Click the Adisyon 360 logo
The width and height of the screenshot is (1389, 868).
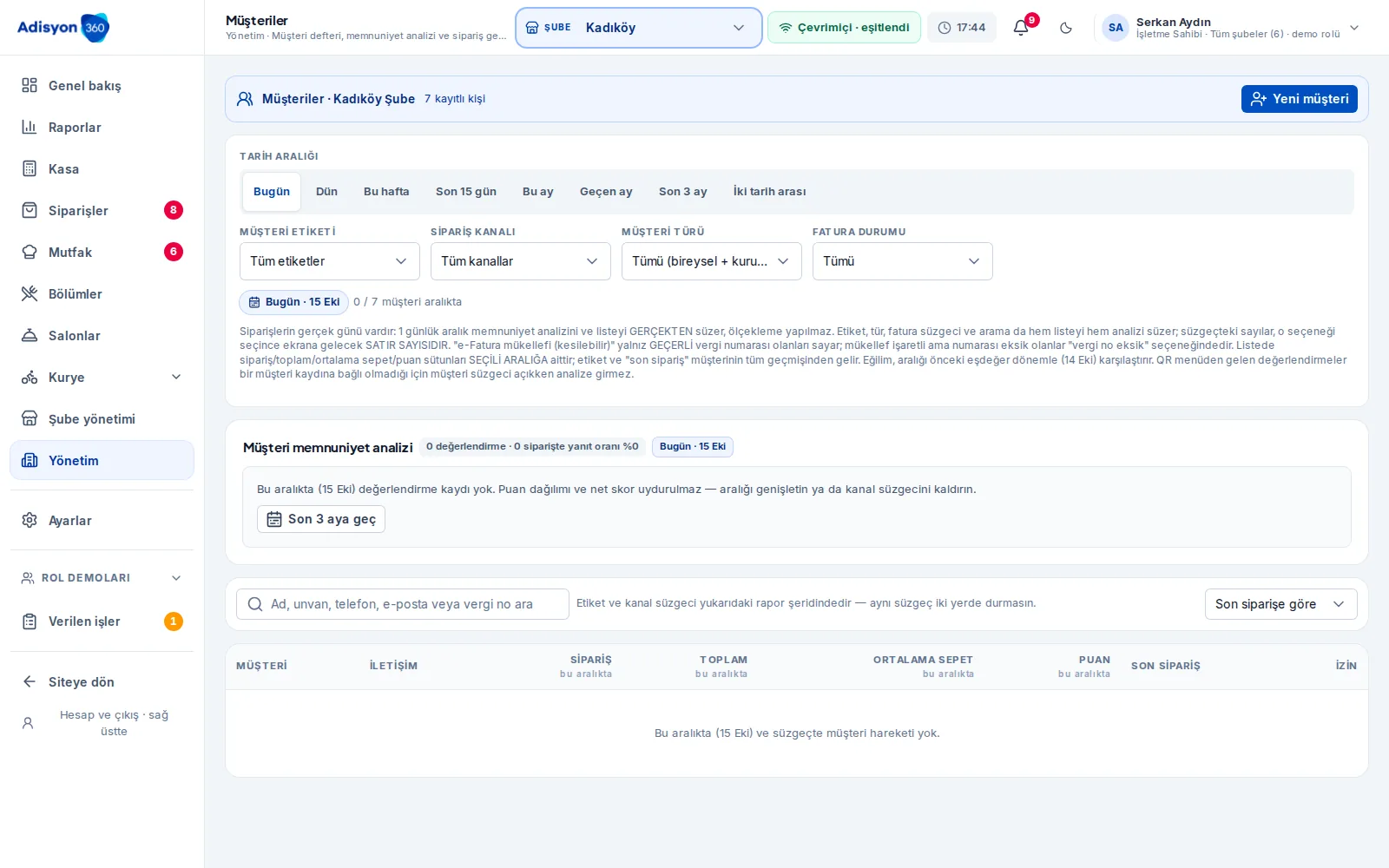pos(63,28)
